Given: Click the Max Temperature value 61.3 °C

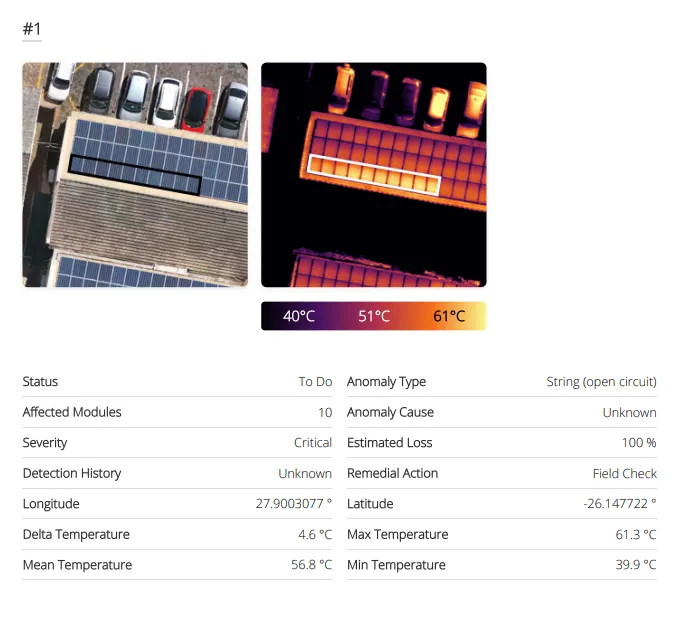Looking at the screenshot, I should pos(636,534).
